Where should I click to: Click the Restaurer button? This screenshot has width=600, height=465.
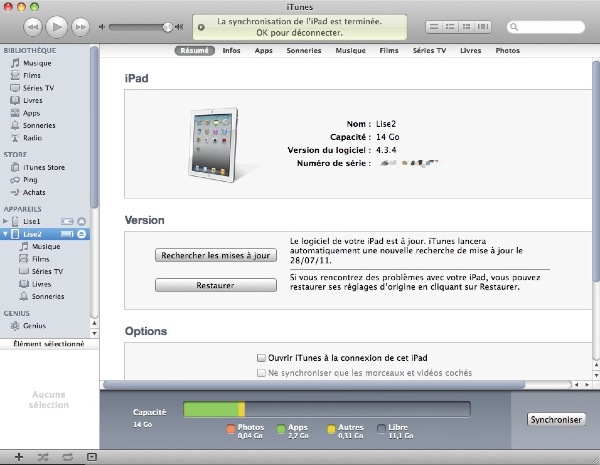tap(215, 285)
